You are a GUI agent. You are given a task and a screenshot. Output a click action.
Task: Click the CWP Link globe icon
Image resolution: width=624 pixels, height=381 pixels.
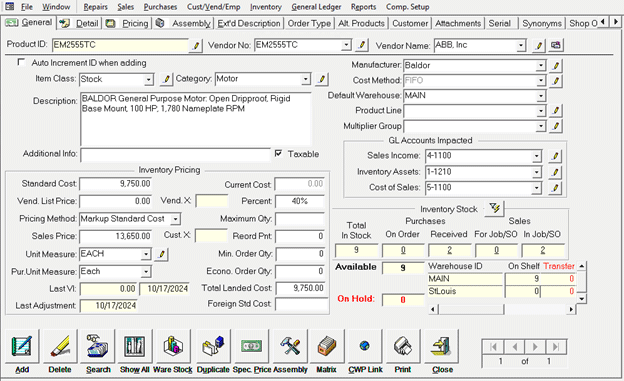tap(365, 346)
